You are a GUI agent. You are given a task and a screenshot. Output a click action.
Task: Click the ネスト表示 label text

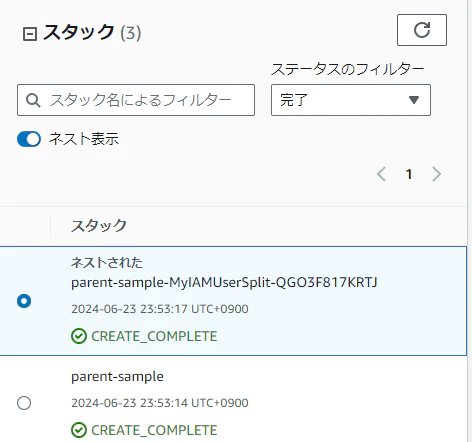[x=84, y=139]
